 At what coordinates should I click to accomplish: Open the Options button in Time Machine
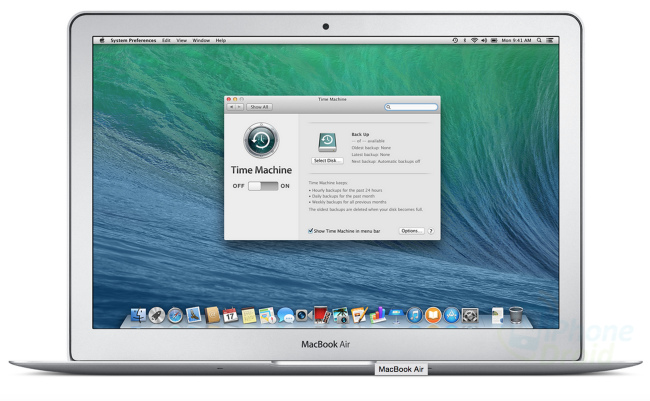pos(411,230)
